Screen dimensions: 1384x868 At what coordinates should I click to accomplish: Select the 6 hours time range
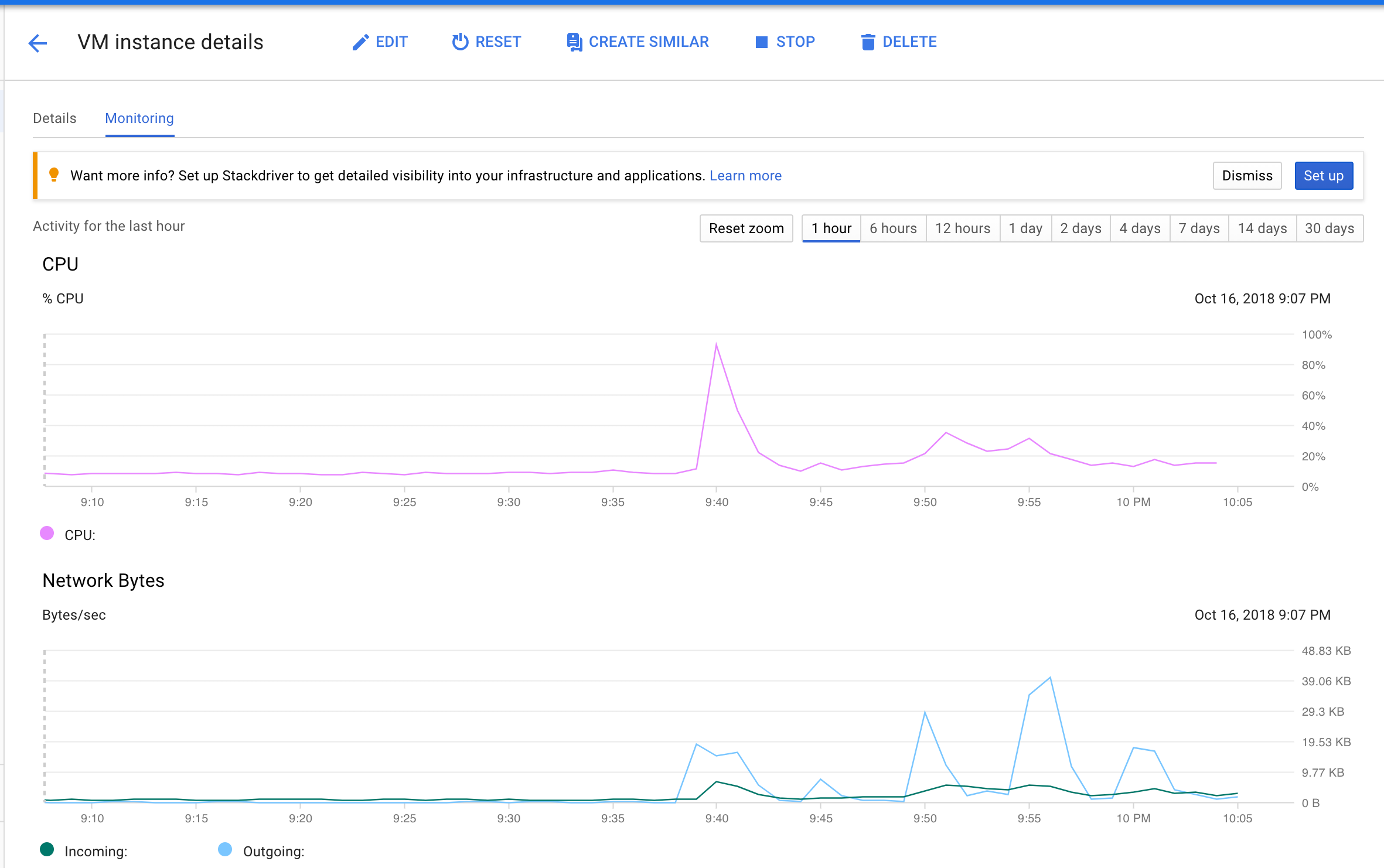pyautogui.click(x=893, y=228)
